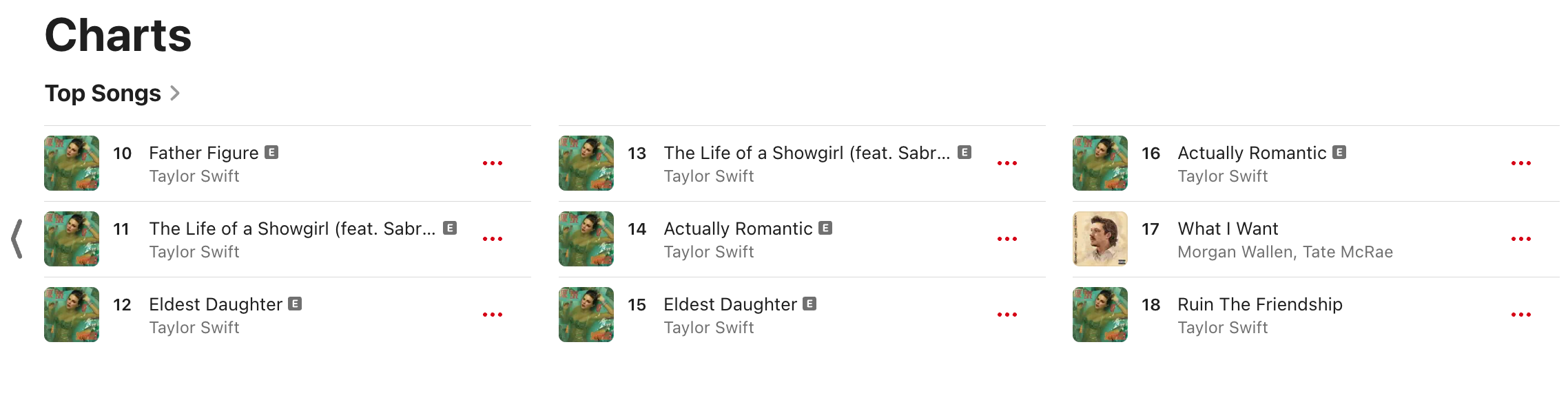Go to previous page of Top Songs

17,239
